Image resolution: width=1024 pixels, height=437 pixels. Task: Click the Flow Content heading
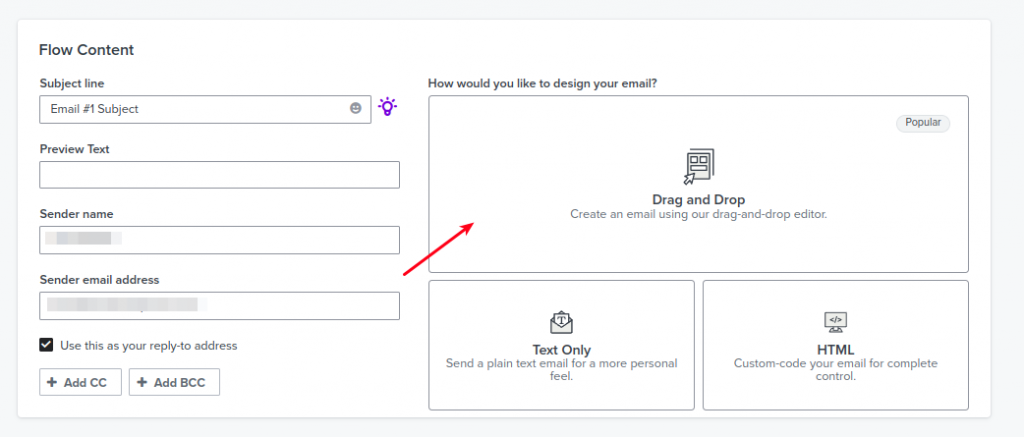click(86, 50)
